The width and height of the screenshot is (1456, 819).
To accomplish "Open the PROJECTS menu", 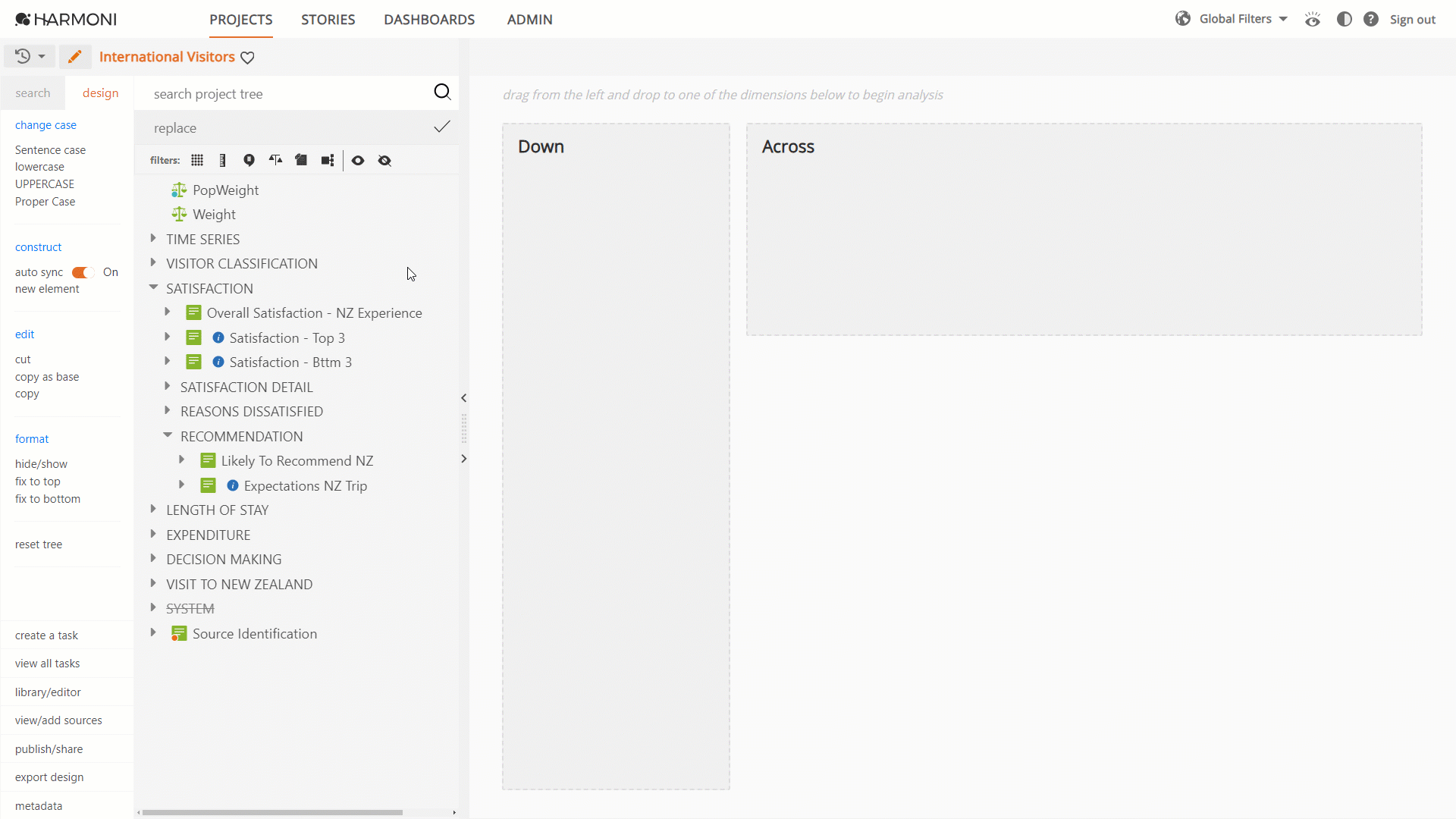I will 241,20.
